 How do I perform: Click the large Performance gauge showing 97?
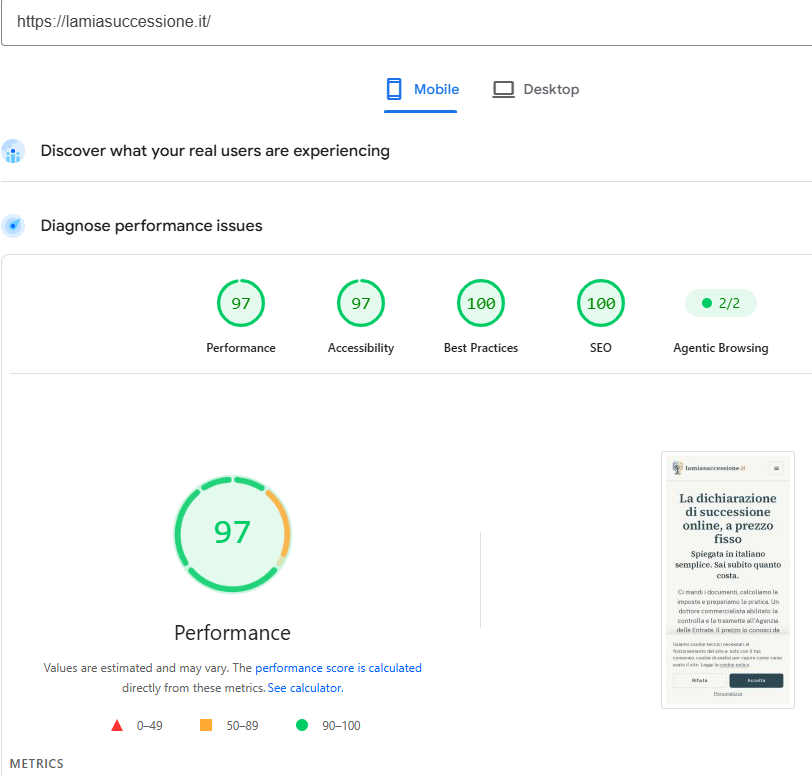(233, 534)
